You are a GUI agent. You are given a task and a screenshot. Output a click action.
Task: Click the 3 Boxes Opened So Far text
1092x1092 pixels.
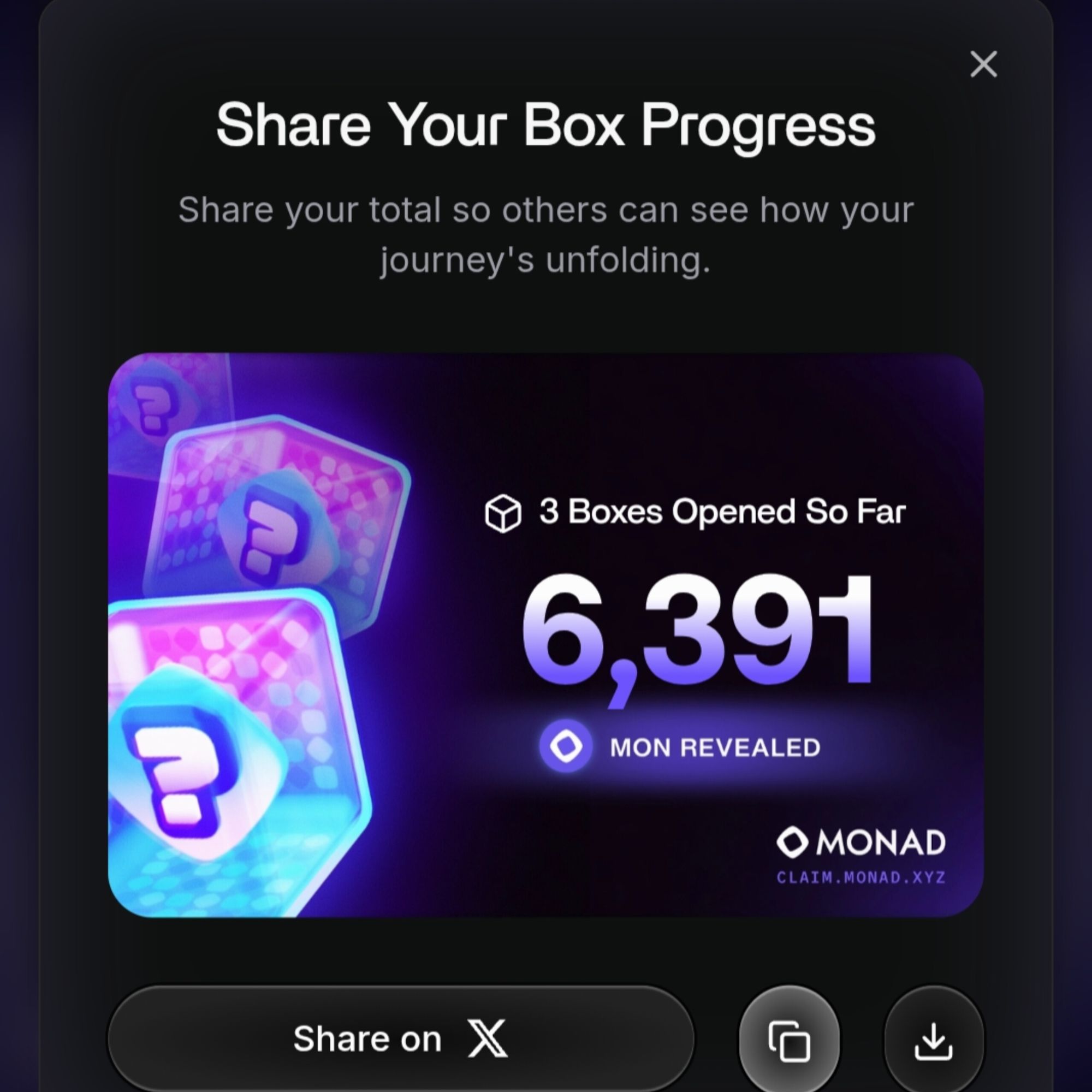coord(722,512)
